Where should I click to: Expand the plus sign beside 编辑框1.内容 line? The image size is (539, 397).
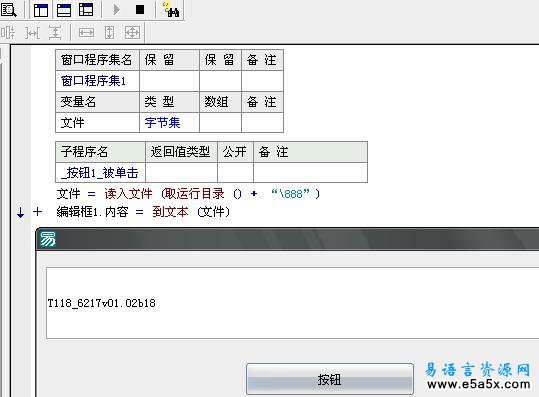pos(37,211)
